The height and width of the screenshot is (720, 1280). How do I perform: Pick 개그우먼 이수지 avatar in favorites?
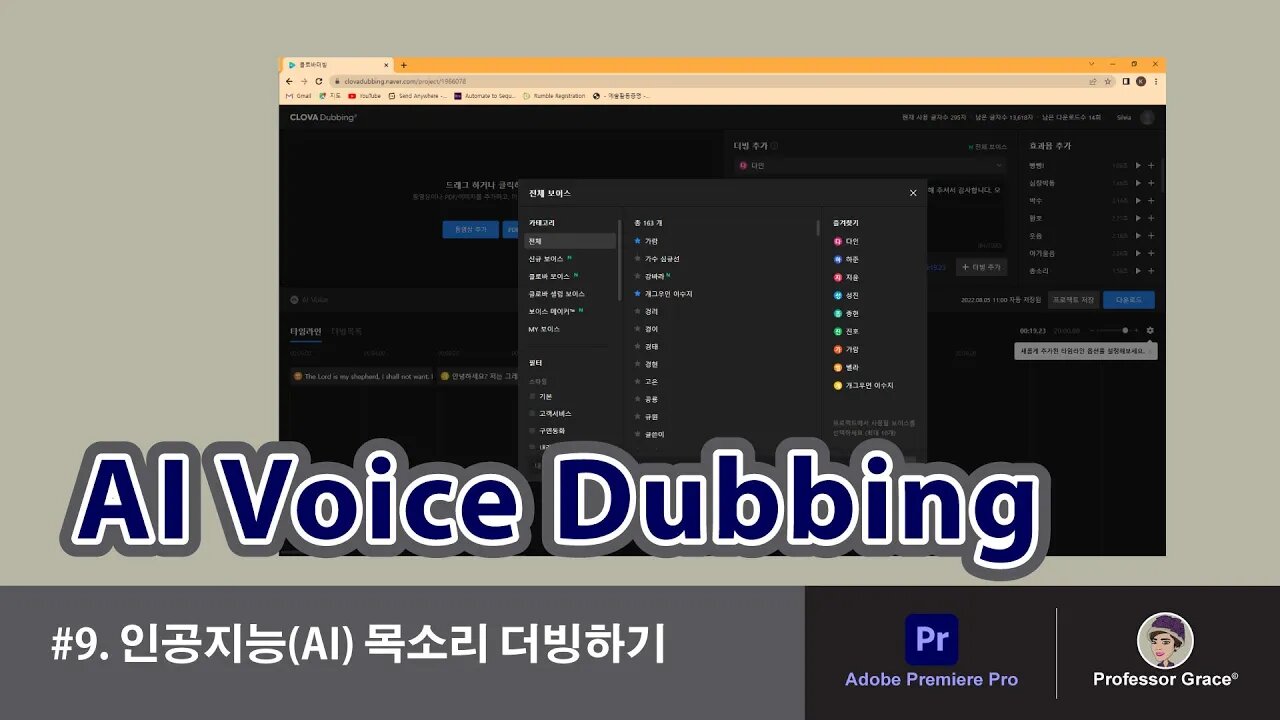point(838,385)
